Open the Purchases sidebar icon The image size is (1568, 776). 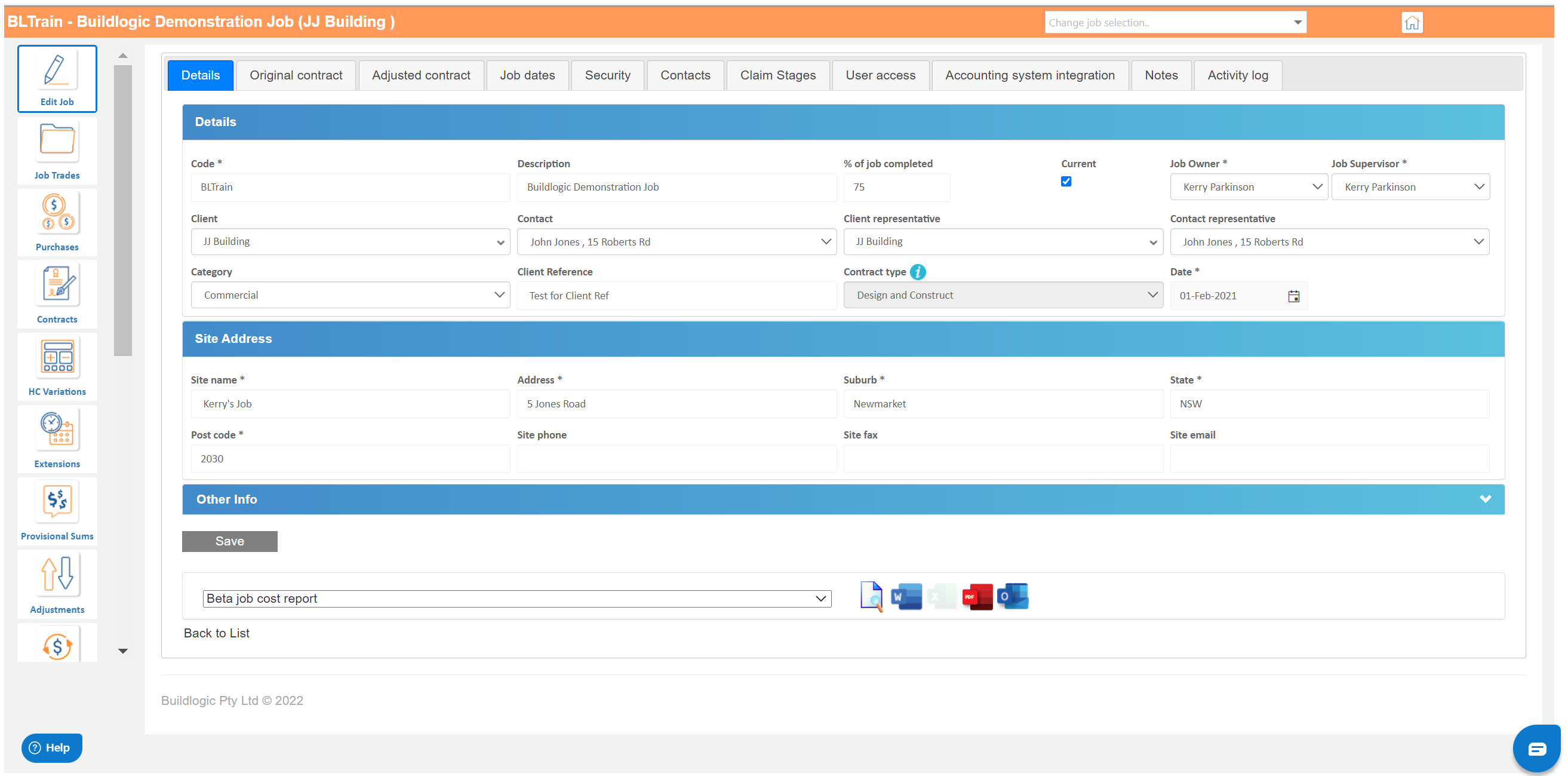pyautogui.click(x=57, y=214)
